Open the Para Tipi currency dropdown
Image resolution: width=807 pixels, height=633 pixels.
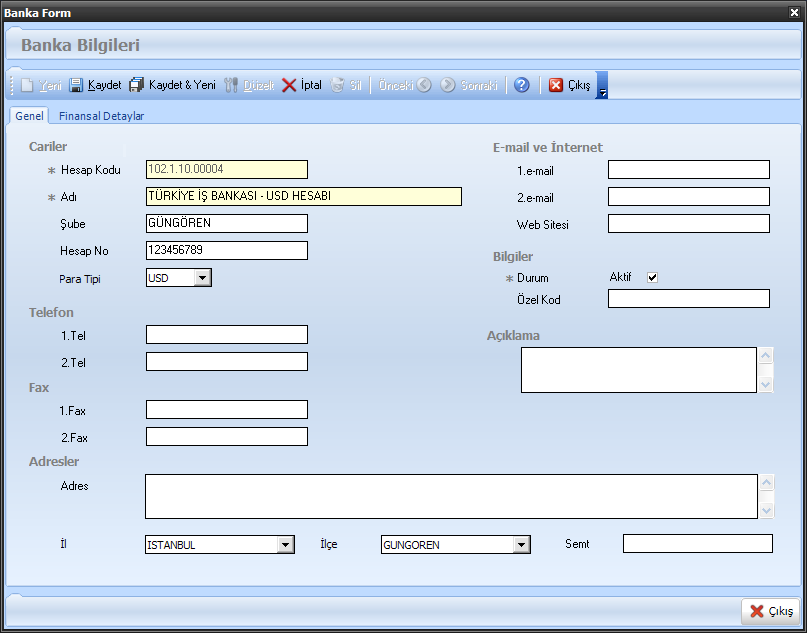tap(203, 278)
